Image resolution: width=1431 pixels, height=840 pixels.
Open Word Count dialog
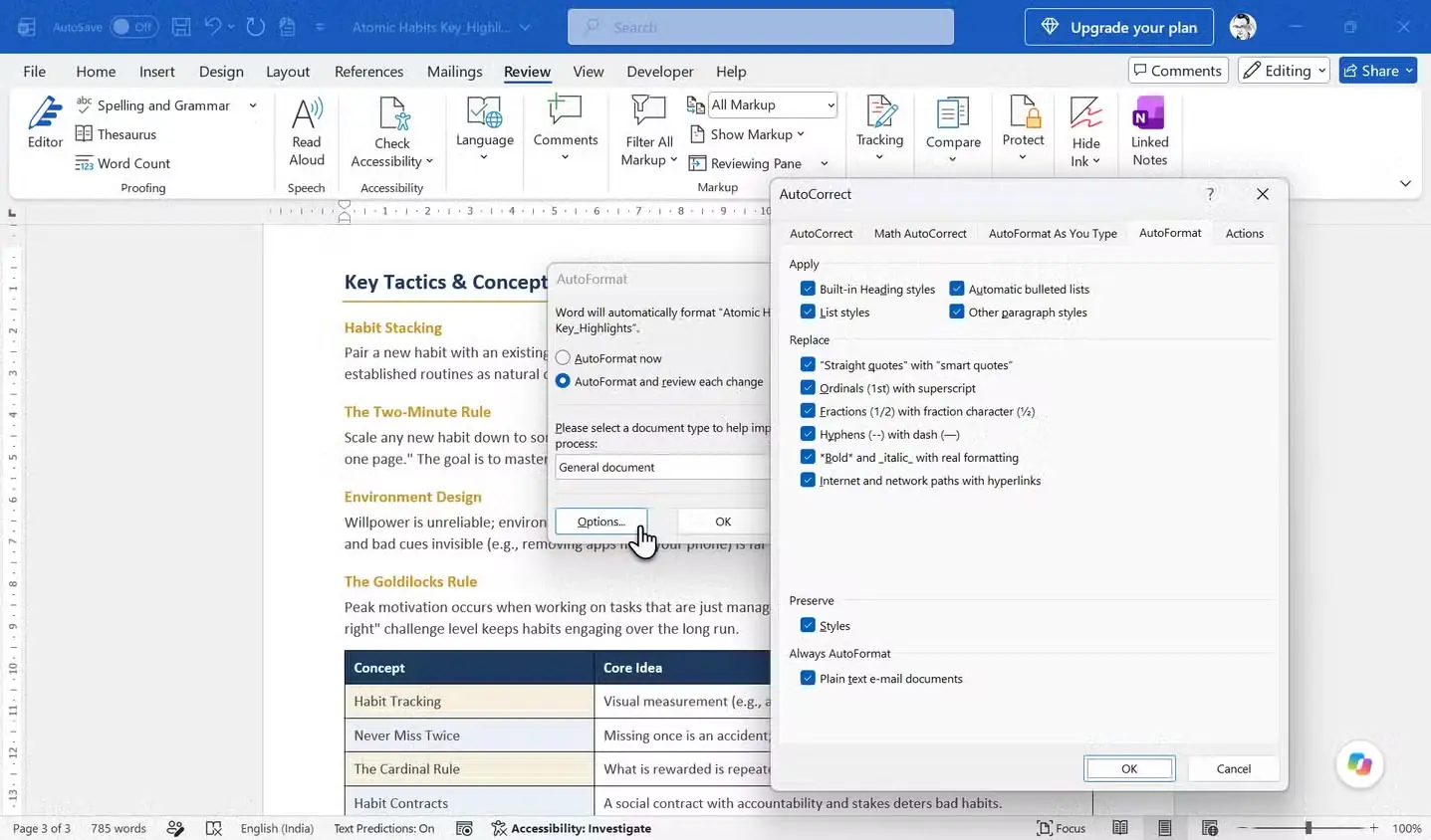[122, 163]
